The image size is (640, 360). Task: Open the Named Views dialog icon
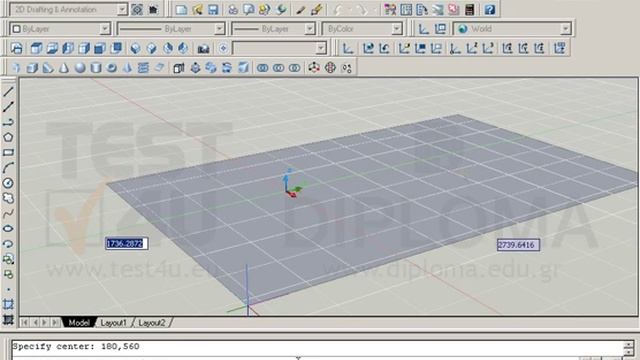pyautogui.click(x=17, y=48)
